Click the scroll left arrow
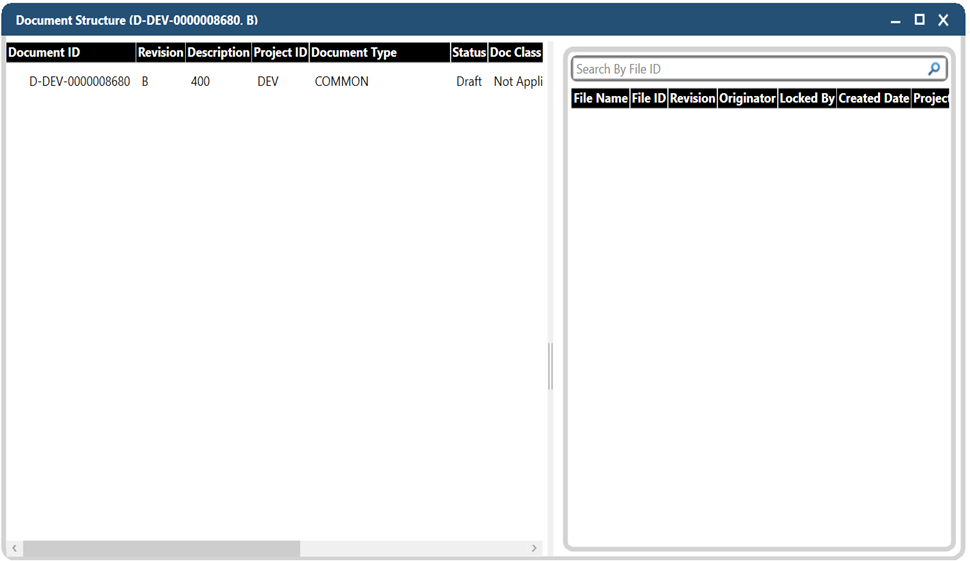This screenshot has height=561, width=970. (x=14, y=549)
